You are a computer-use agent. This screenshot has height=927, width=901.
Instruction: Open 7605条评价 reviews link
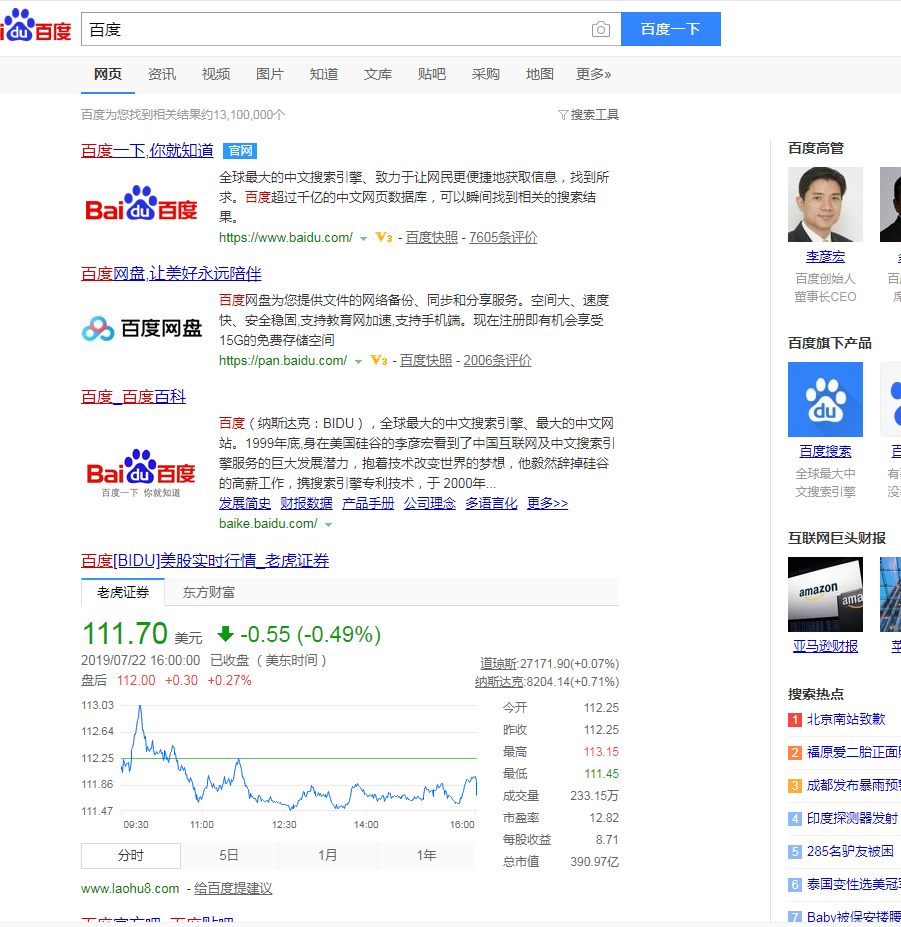click(503, 238)
